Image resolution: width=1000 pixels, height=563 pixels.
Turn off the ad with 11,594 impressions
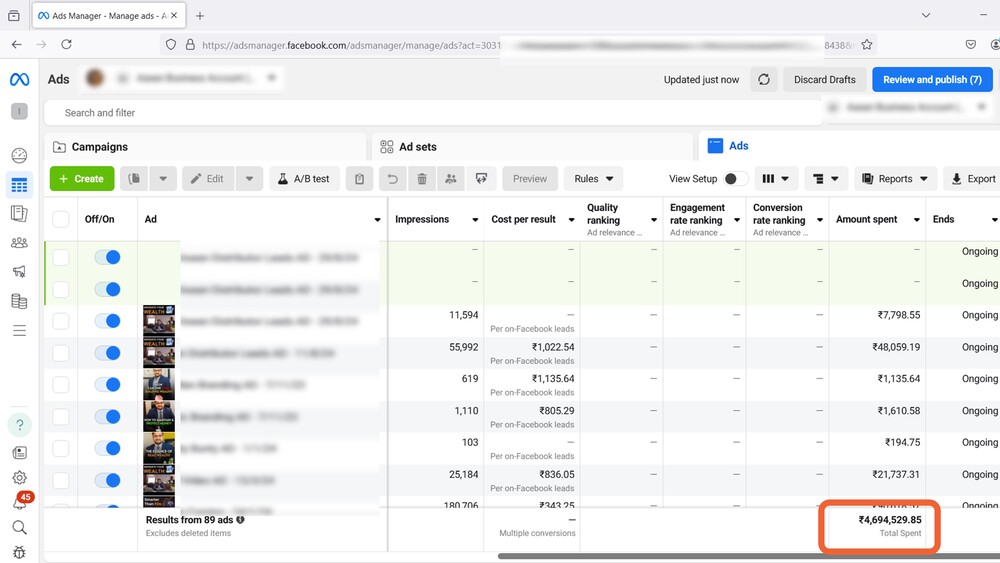107,321
